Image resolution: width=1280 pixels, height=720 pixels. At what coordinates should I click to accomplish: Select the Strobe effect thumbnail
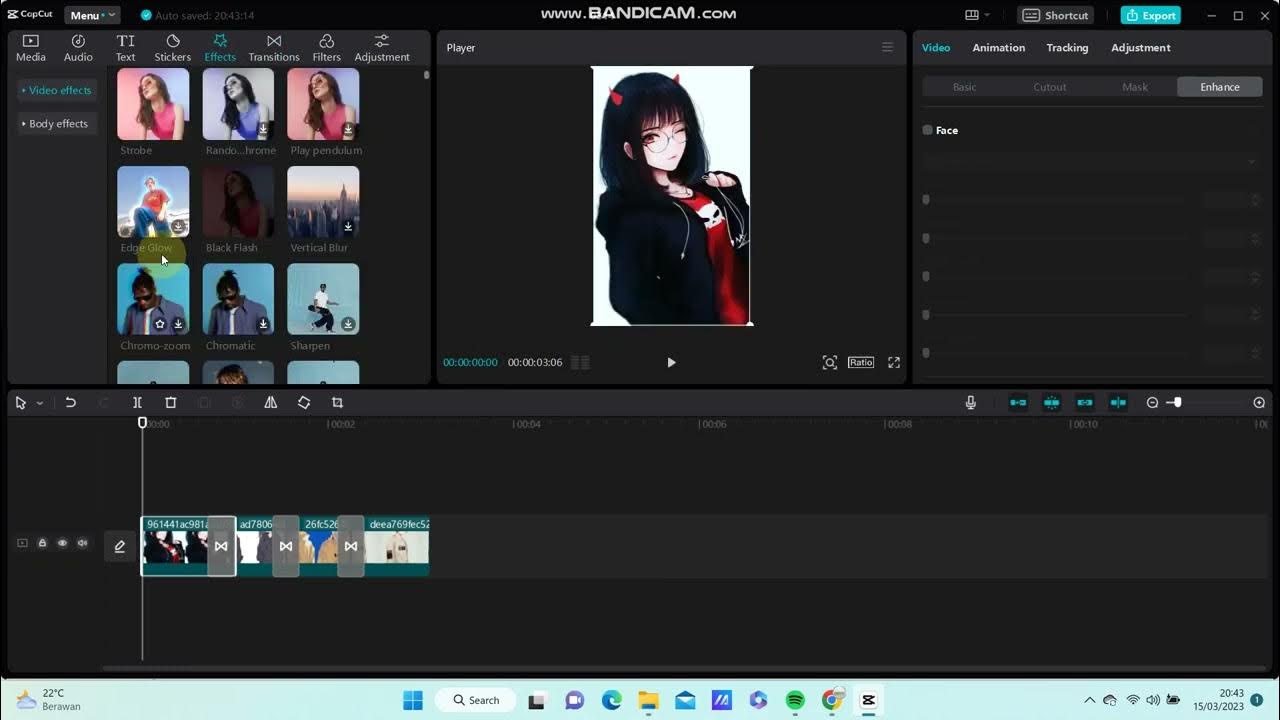click(153, 104)
